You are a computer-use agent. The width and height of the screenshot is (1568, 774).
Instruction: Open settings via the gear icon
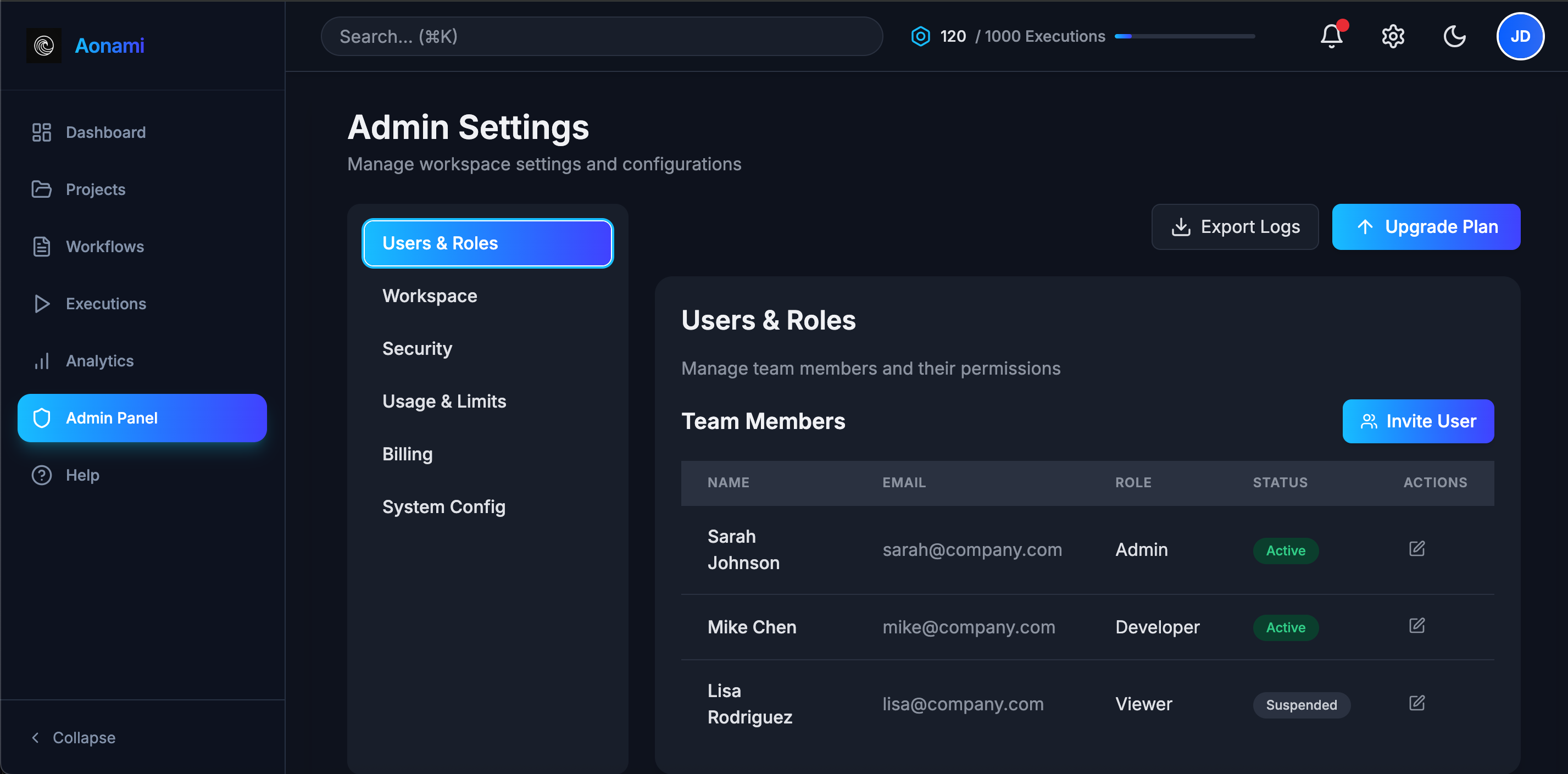coord(1393,36)
